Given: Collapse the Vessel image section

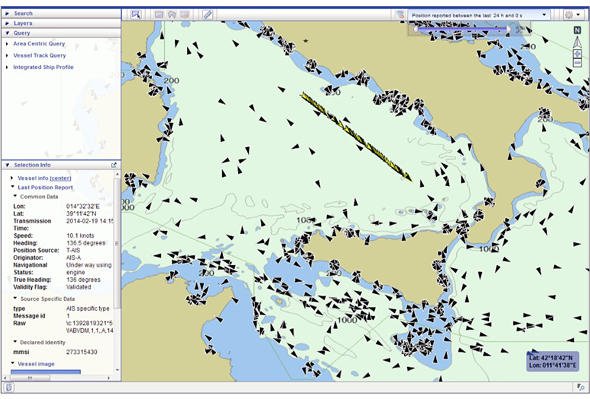Looking at the screenshot, I should click(12, 364).
